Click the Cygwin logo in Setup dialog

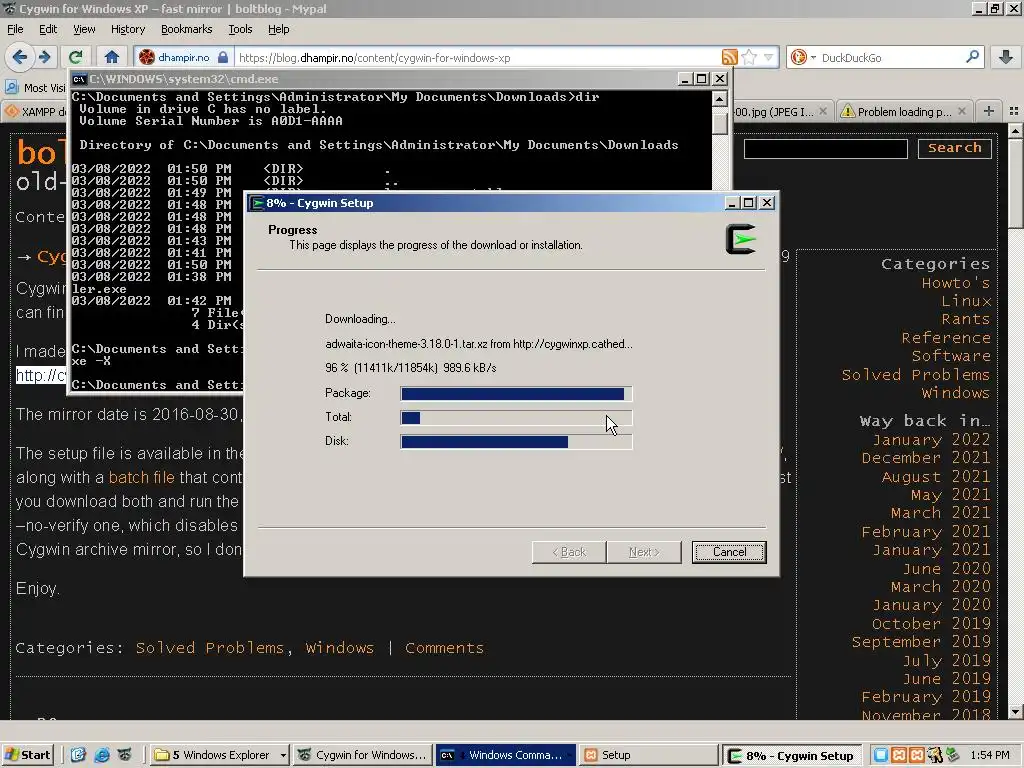(741, 239)
